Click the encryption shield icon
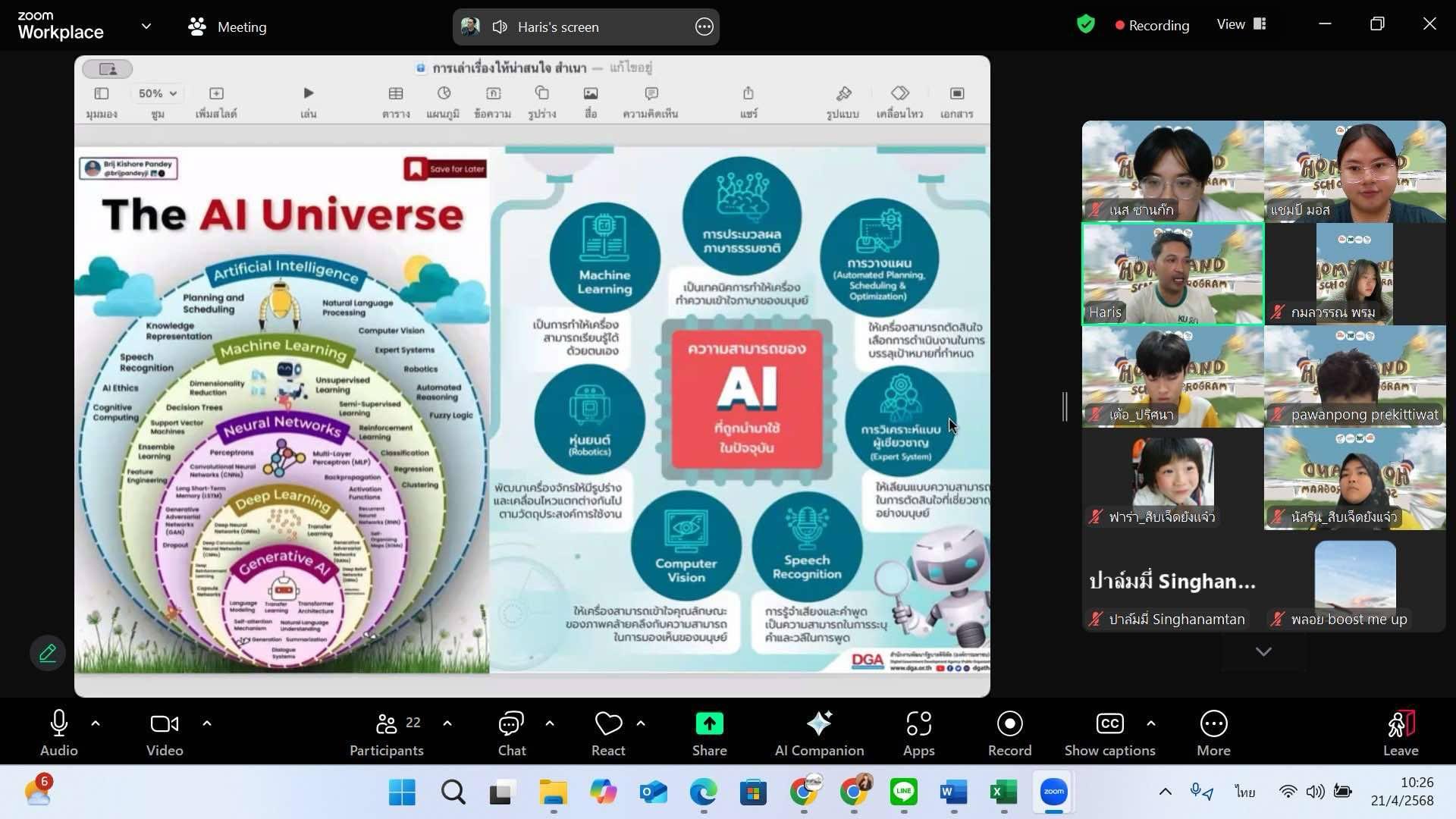 1086,25
